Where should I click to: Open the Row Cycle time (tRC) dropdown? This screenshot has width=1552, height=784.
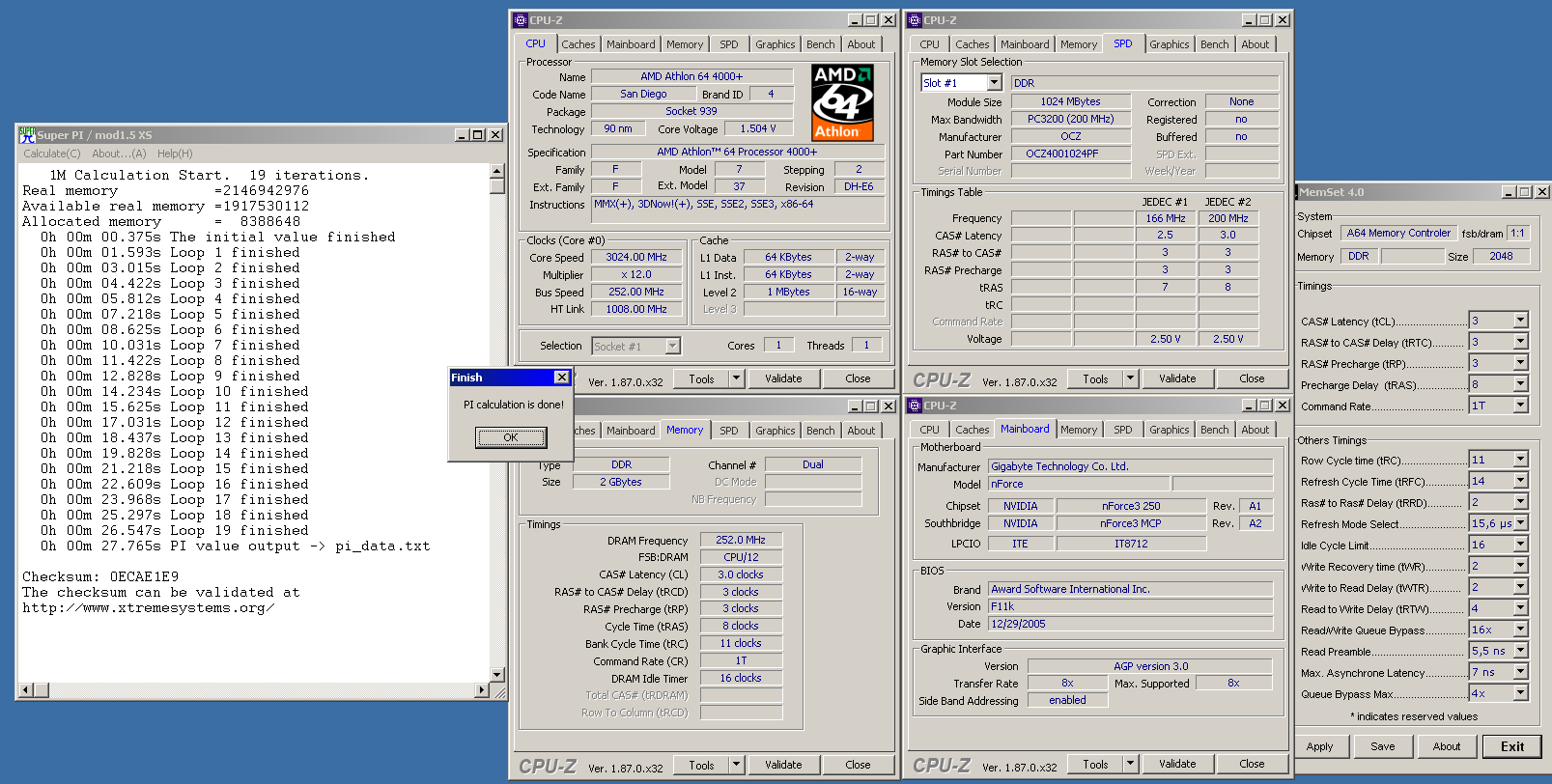1520,460
